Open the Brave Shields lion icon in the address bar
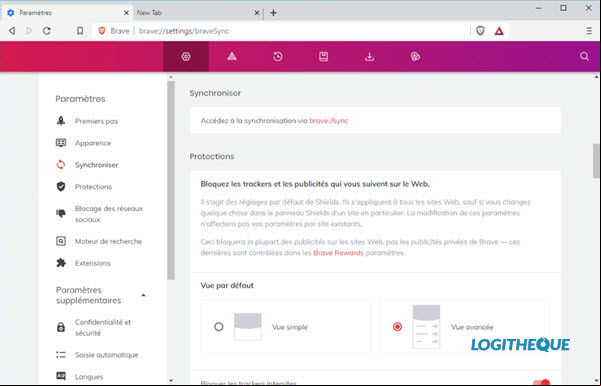Image resolution: width=601 pixels, height=386 pixels. click(480, 31)
